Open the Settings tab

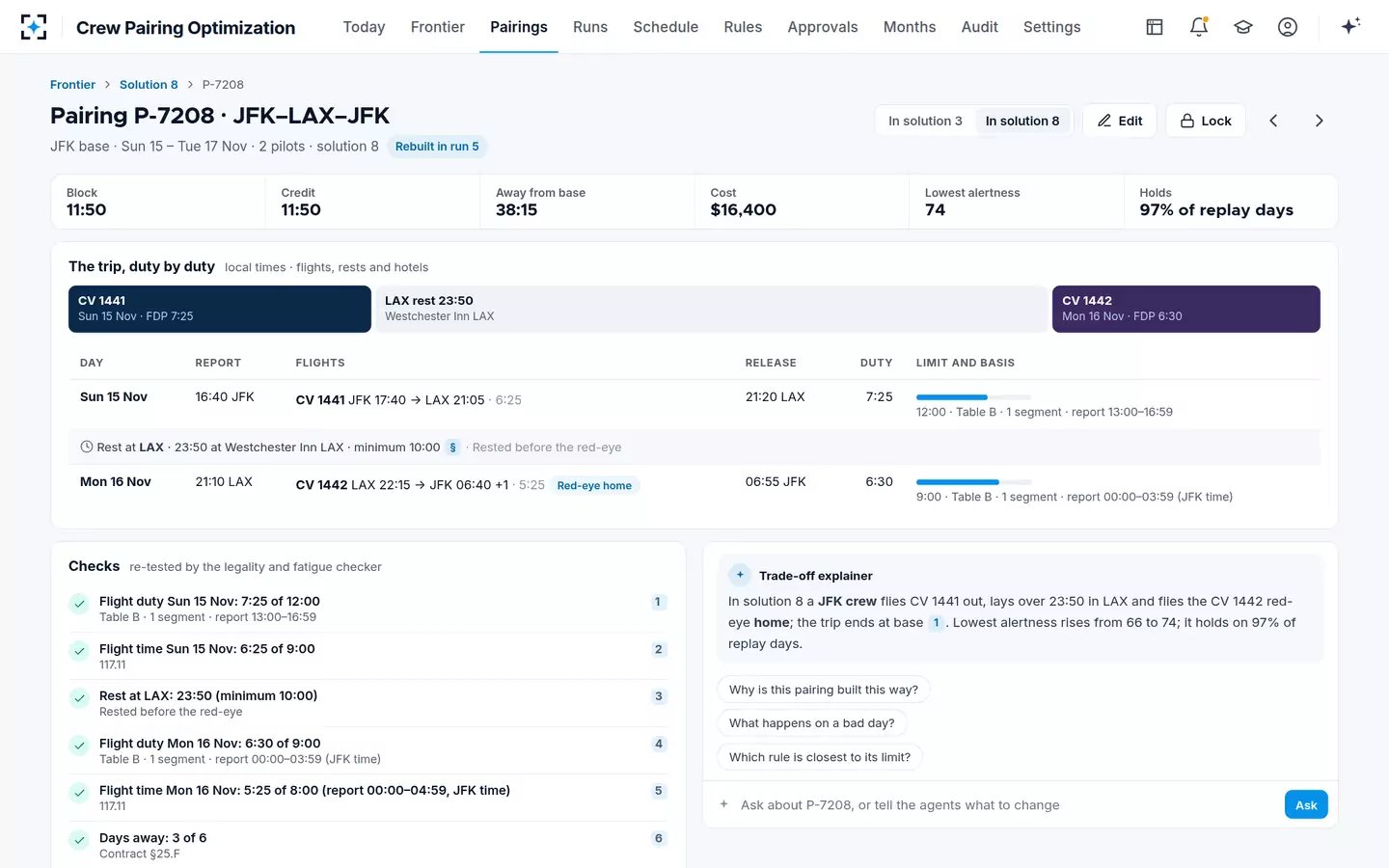coord(1052,27)
